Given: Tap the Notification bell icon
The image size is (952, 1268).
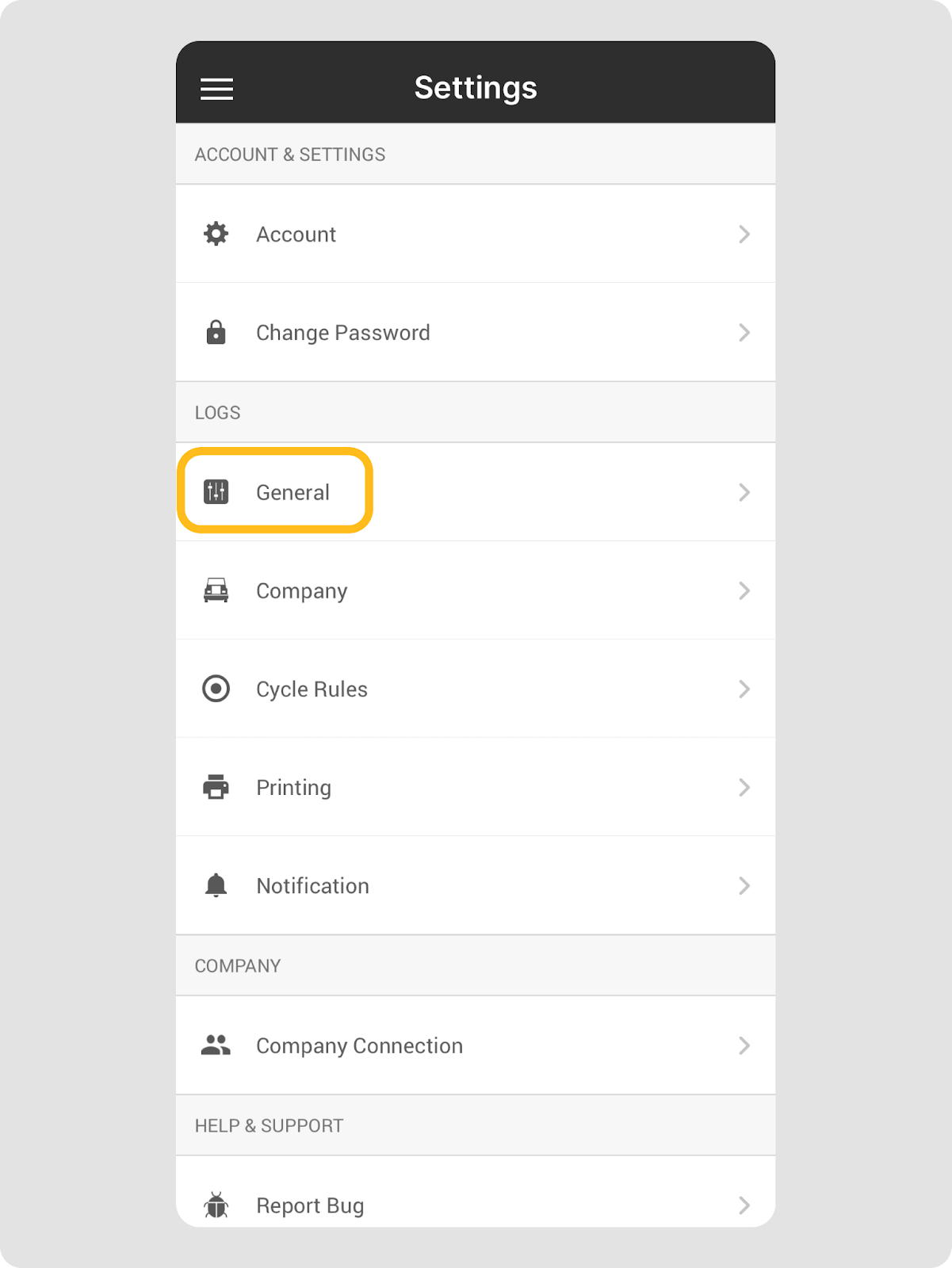Looking at the screenshot, I should pyautogui.click(x=216, y=885).
